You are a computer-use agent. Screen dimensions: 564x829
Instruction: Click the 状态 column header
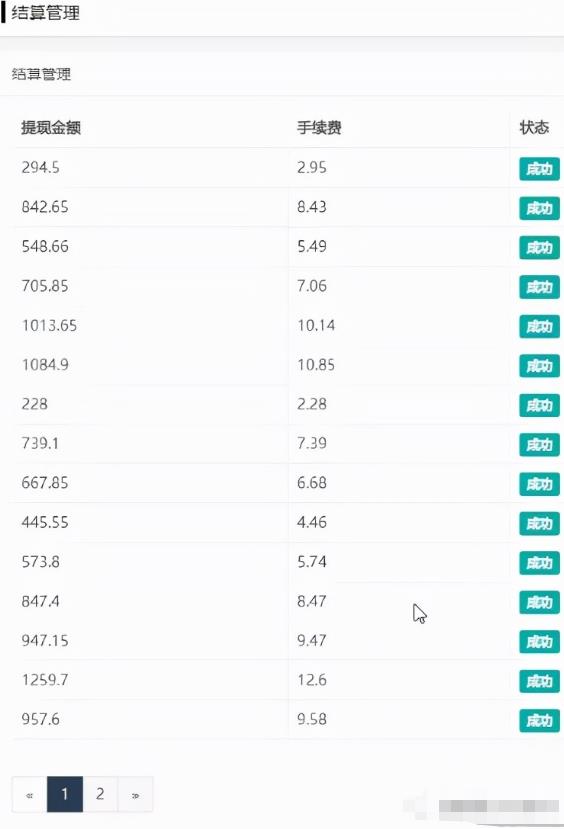pos(534,127)
